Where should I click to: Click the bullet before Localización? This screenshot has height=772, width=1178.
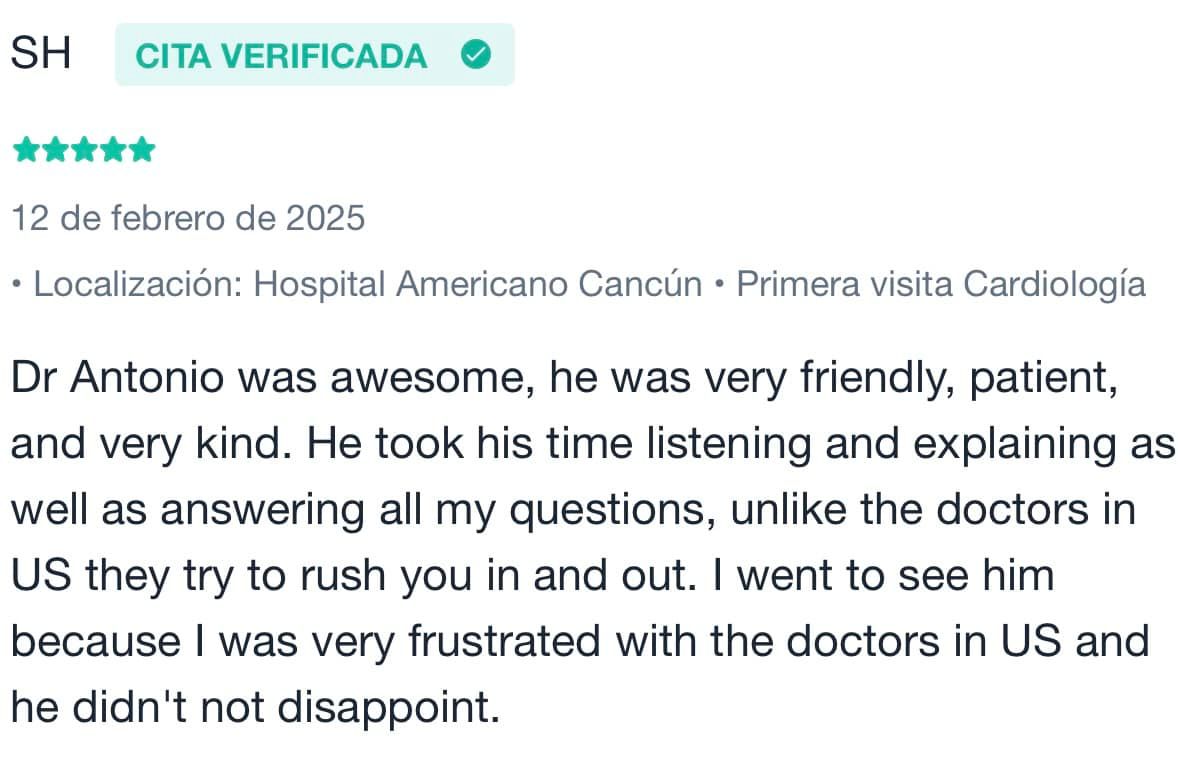17,285
